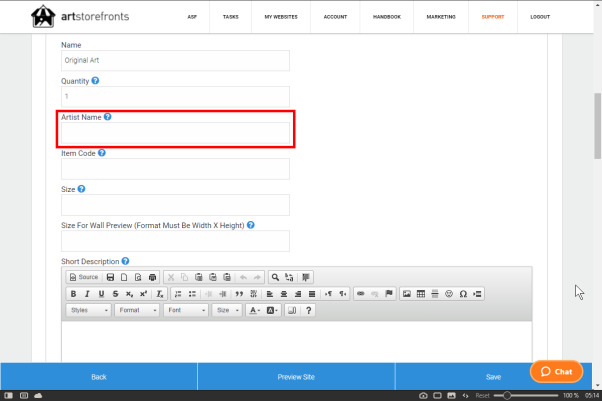The image size is (602, 401).
Task: Click the help icon beside Artist Name
Action: click(x=107, y=117)
